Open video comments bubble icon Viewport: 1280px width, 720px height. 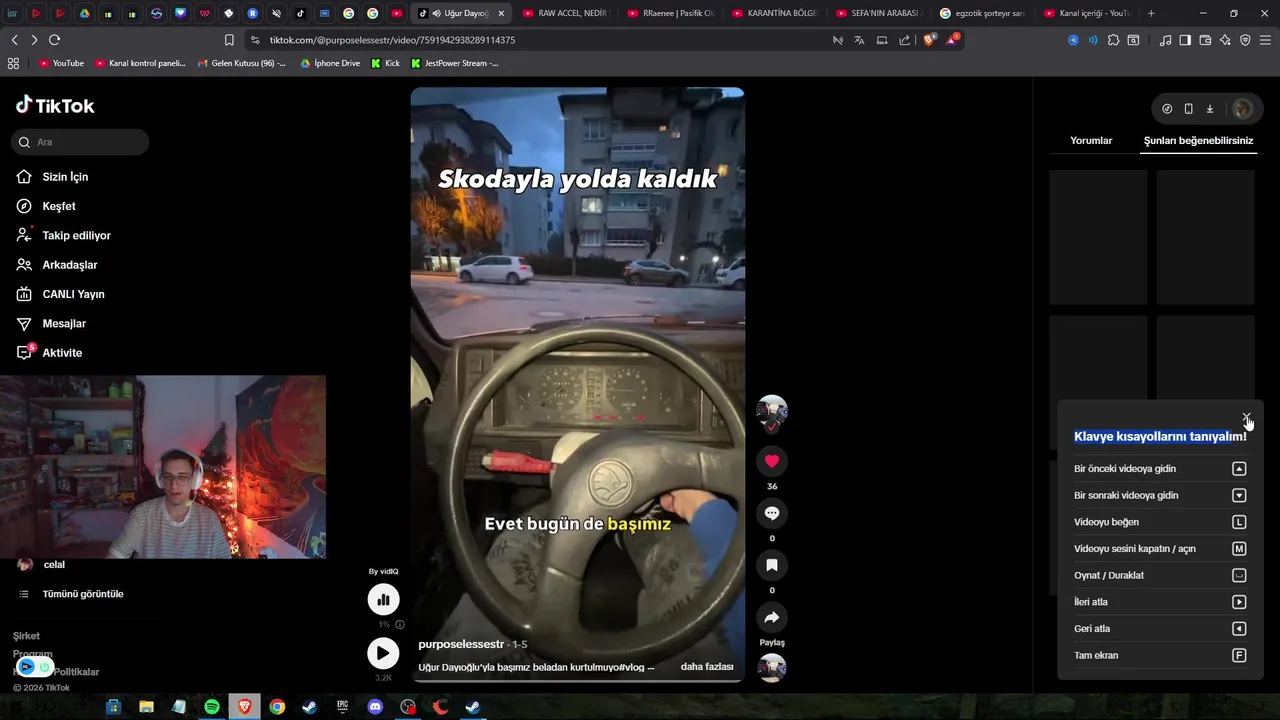pos(772,513)
